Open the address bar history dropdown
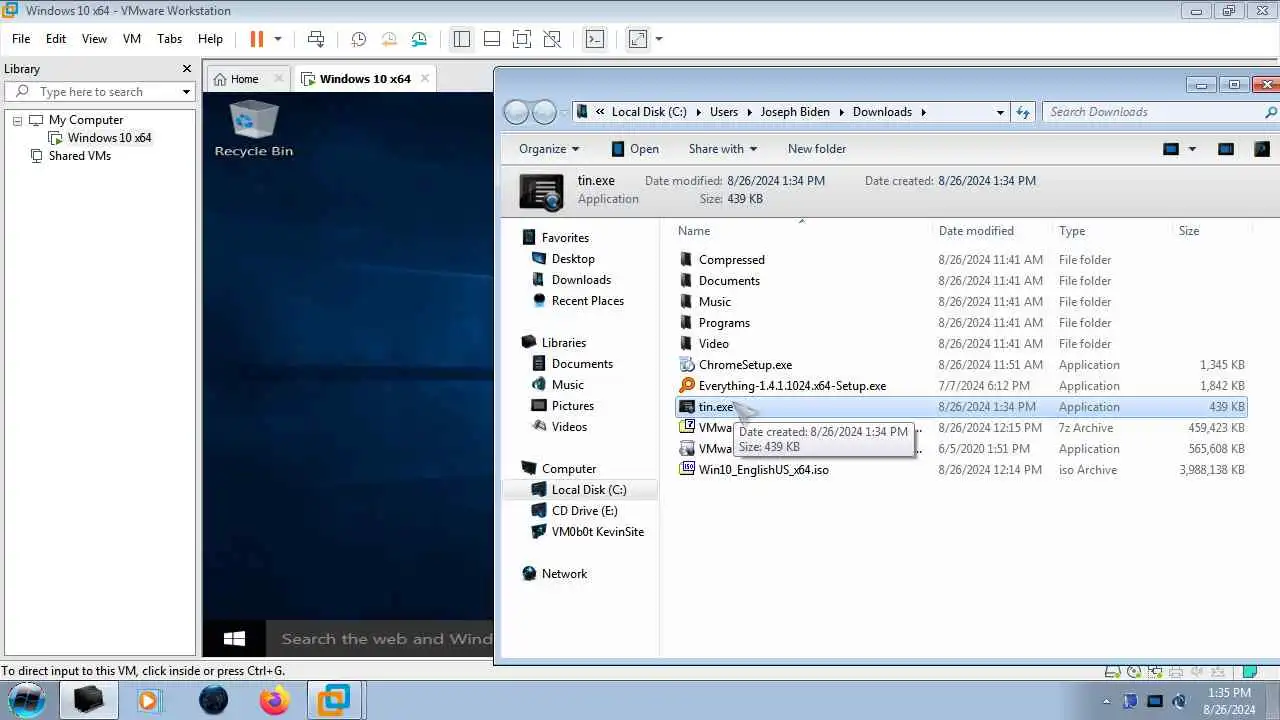This screenshot has height=720, width=1280. [1000, 112]
